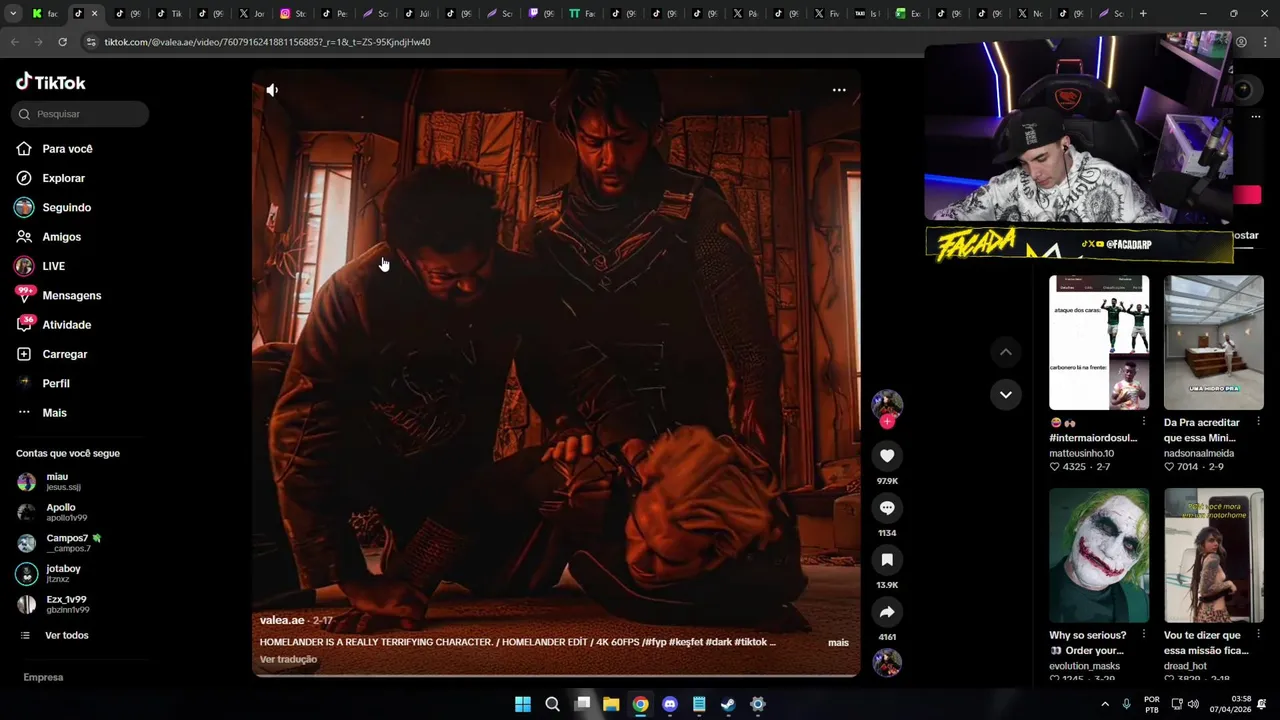This screenshot has width=1280, height=720.
Task: Open the Para você feed
Action: [x=68, y=149]
